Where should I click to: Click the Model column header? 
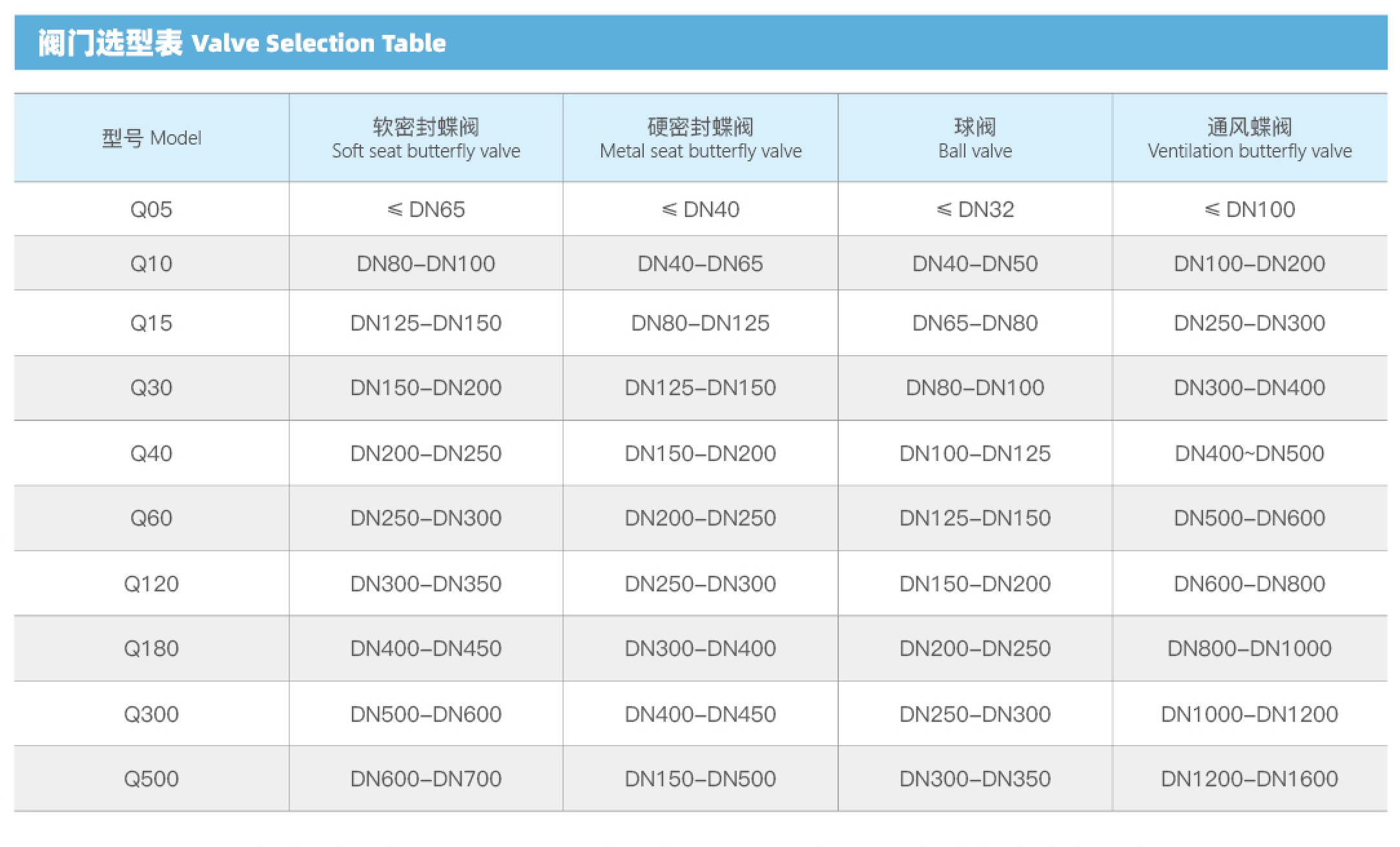coord(152,138)
